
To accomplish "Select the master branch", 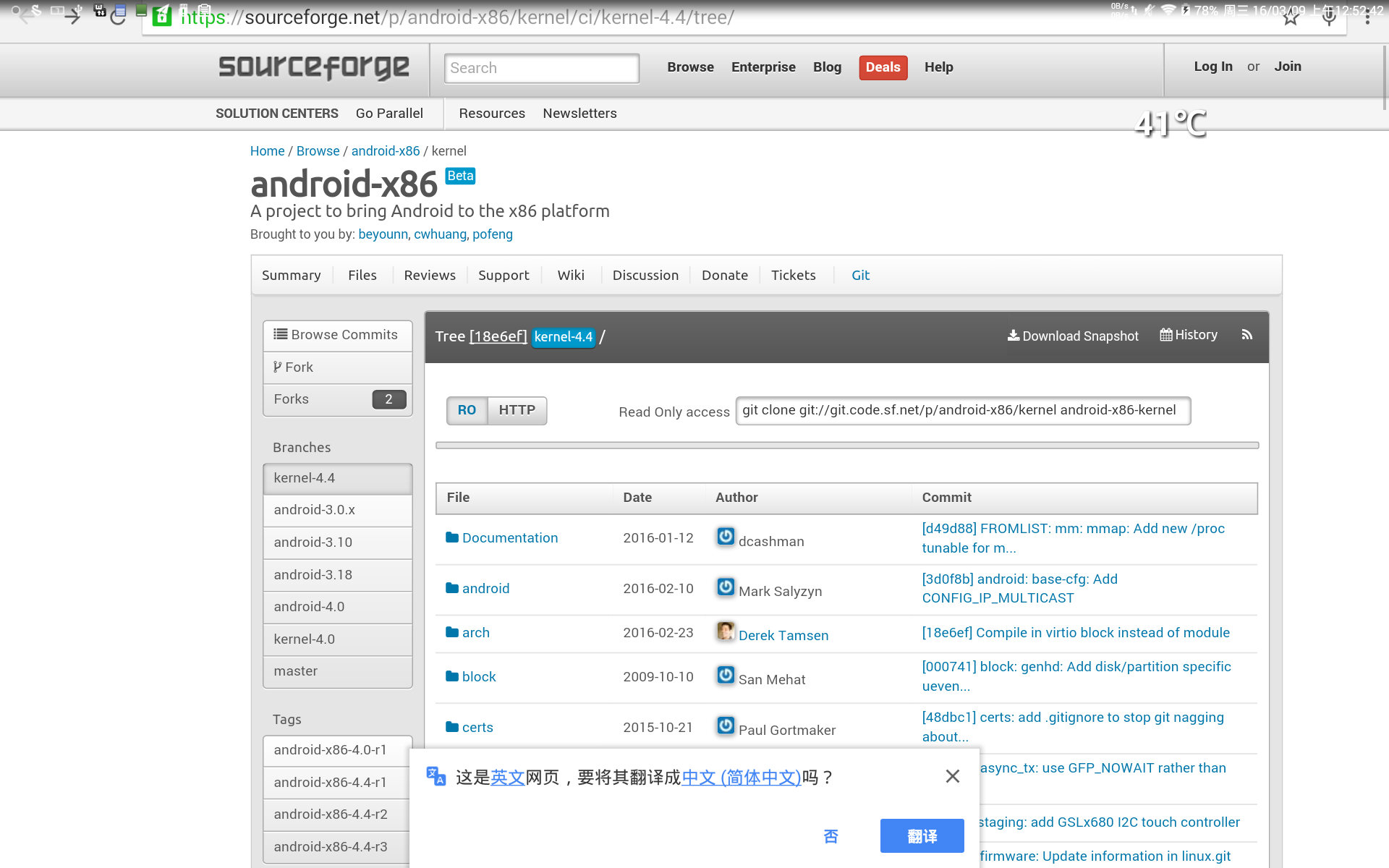I will pos(338,671).
